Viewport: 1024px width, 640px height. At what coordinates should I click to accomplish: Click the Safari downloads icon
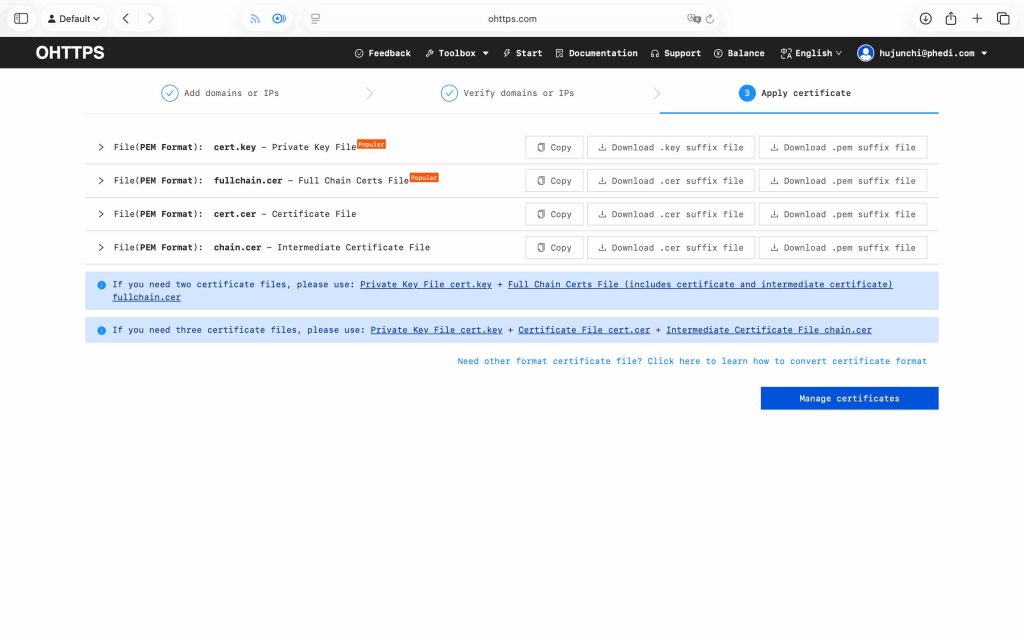click(x=925, y=18)
